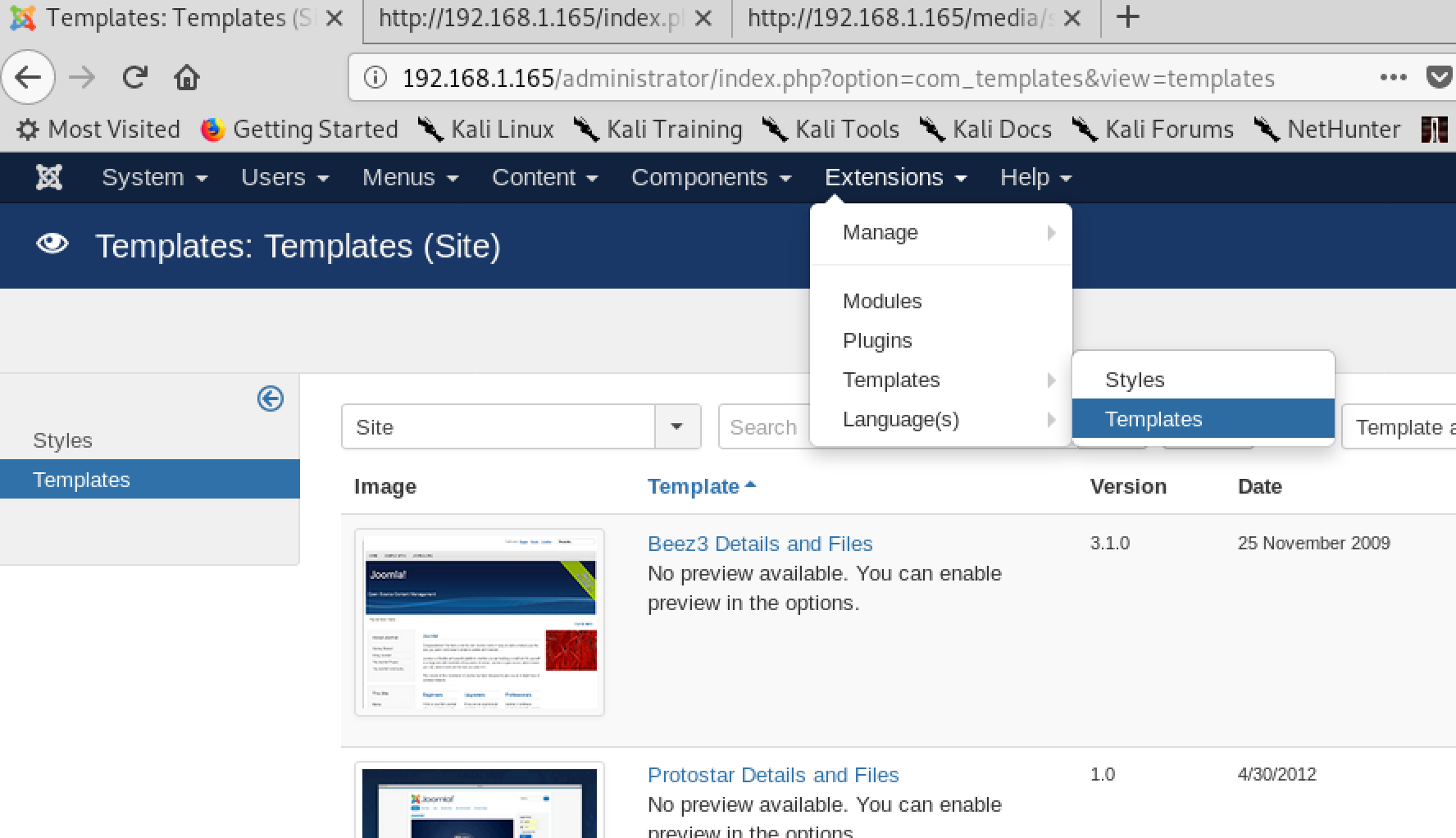Expand Templates submenu in Extensions menu

[x=941, y=380]
